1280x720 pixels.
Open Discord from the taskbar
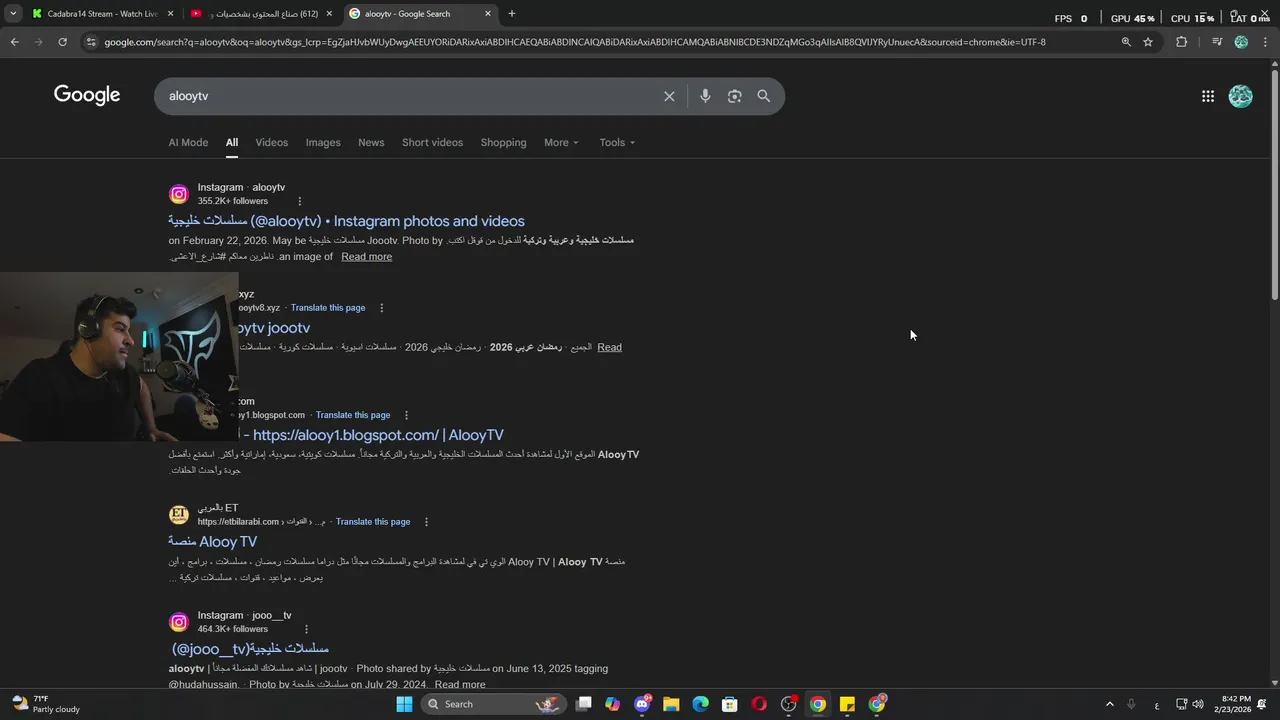(x=642, y=704)
